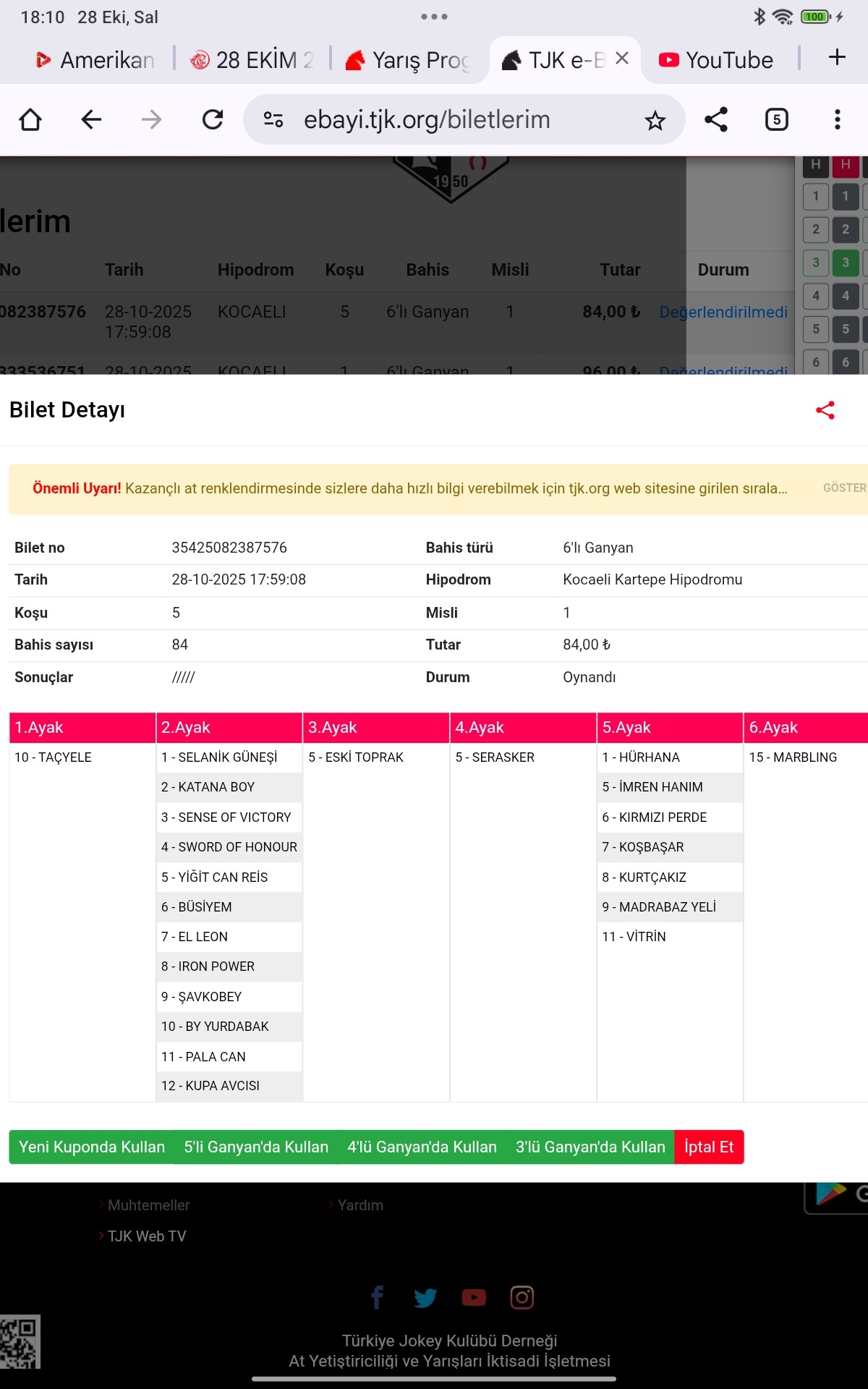Add a new browser tab

pos(836,58)
